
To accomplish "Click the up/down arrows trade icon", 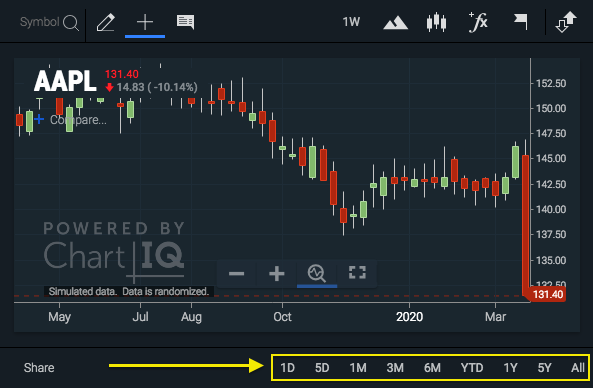I will pos(566,22).
